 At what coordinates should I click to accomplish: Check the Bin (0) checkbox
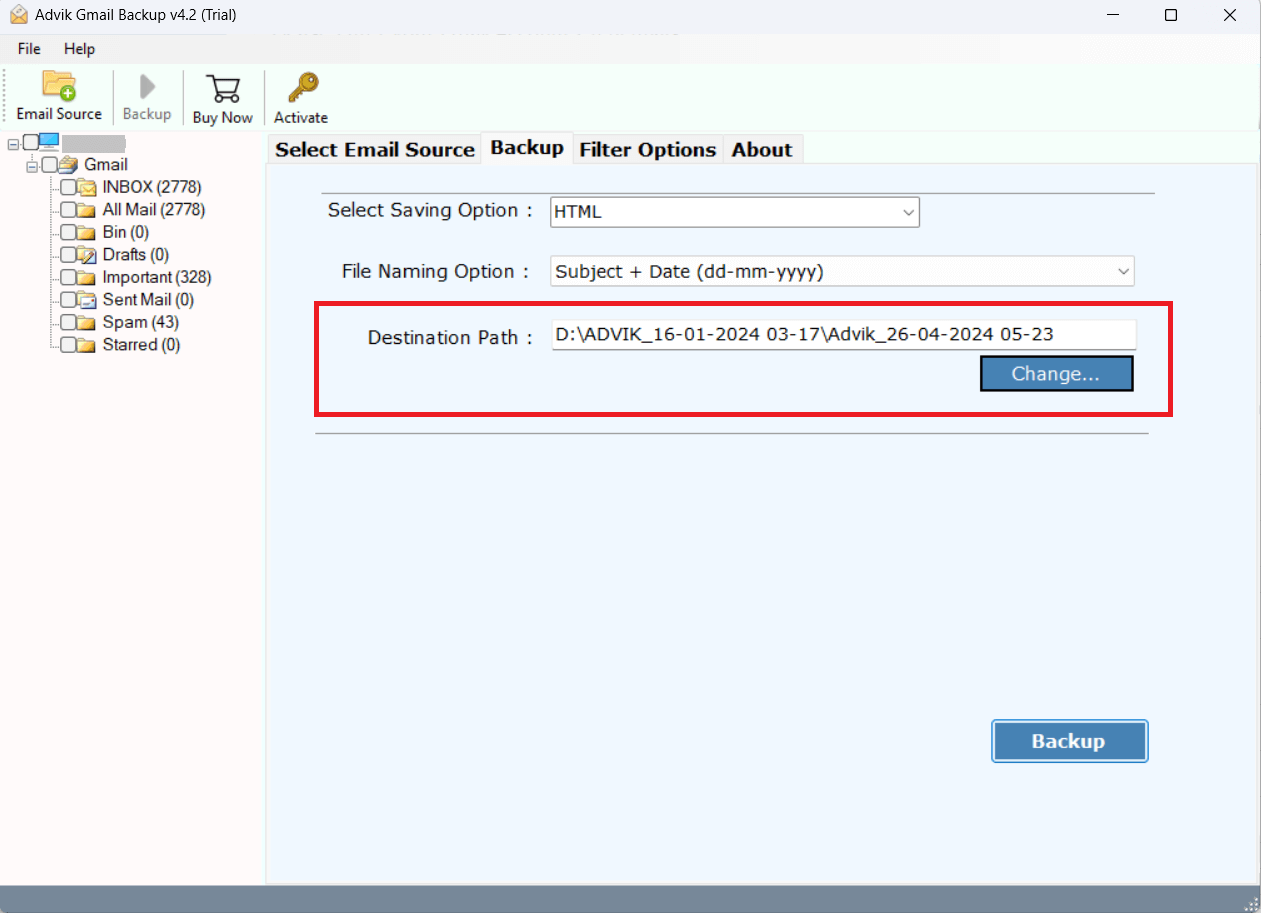(68, 232)
